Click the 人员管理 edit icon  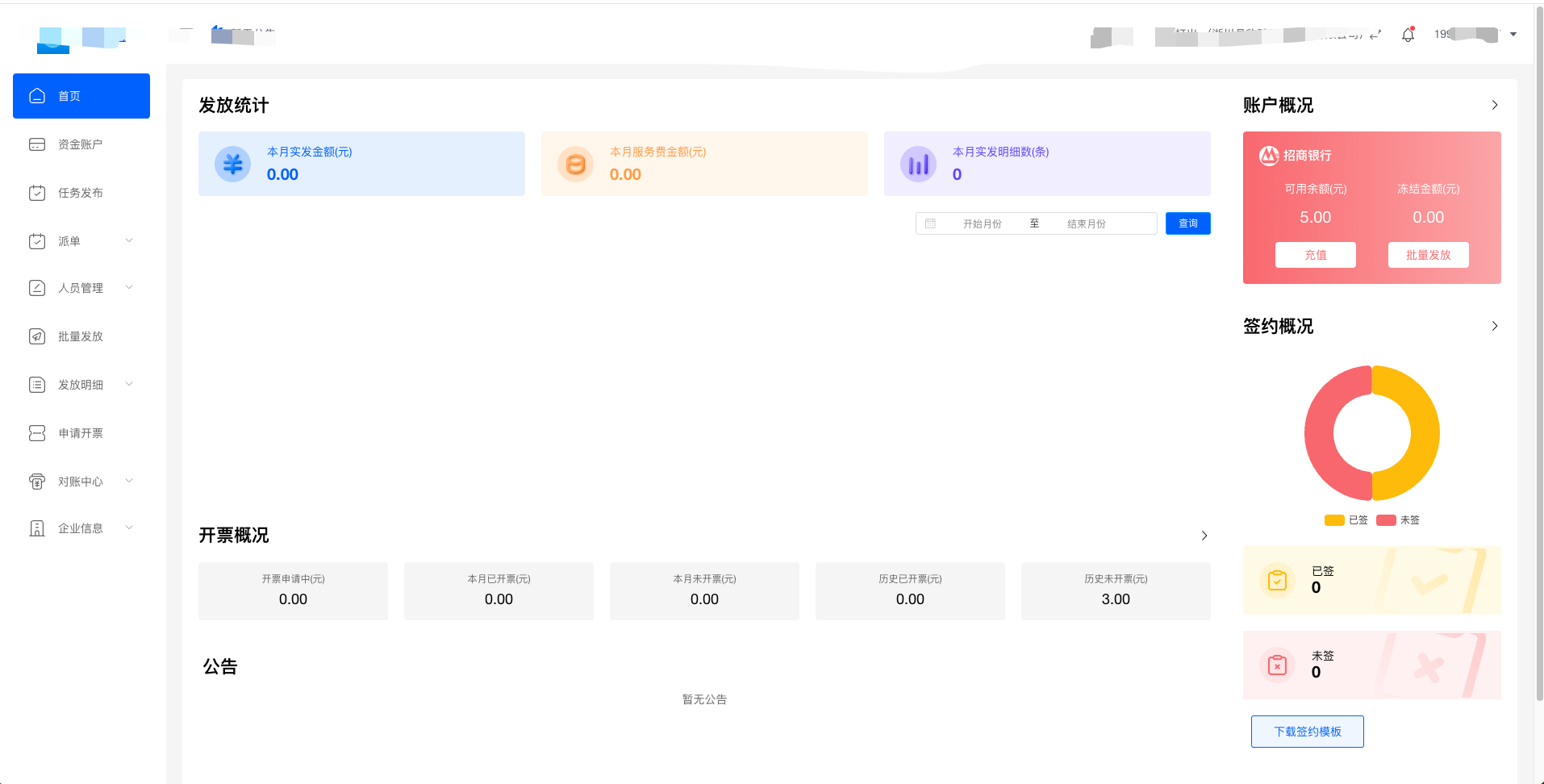[37, 288]
